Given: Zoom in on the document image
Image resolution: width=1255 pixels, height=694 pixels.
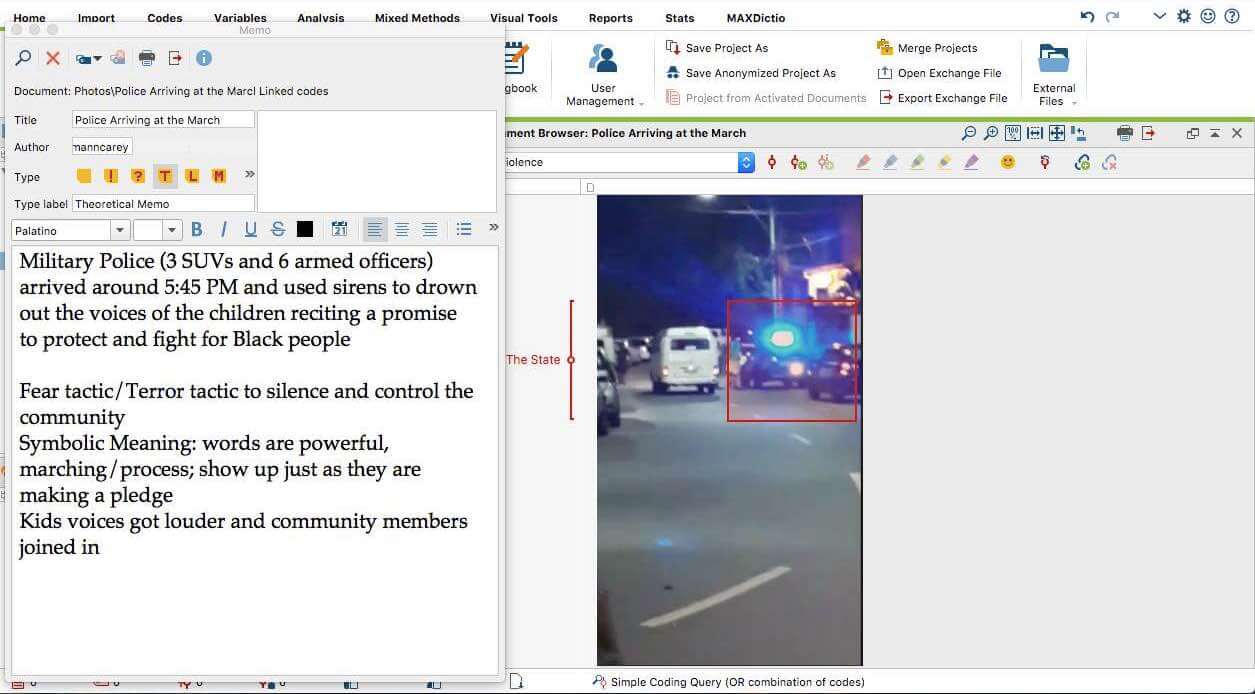Looking at the screenshot, I should [x=990, y=132].
